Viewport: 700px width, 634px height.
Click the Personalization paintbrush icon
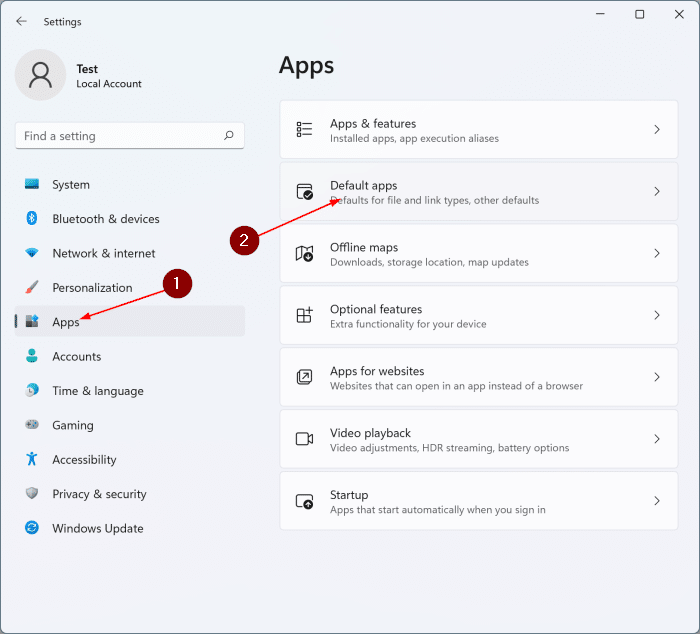tap(32, 287)
